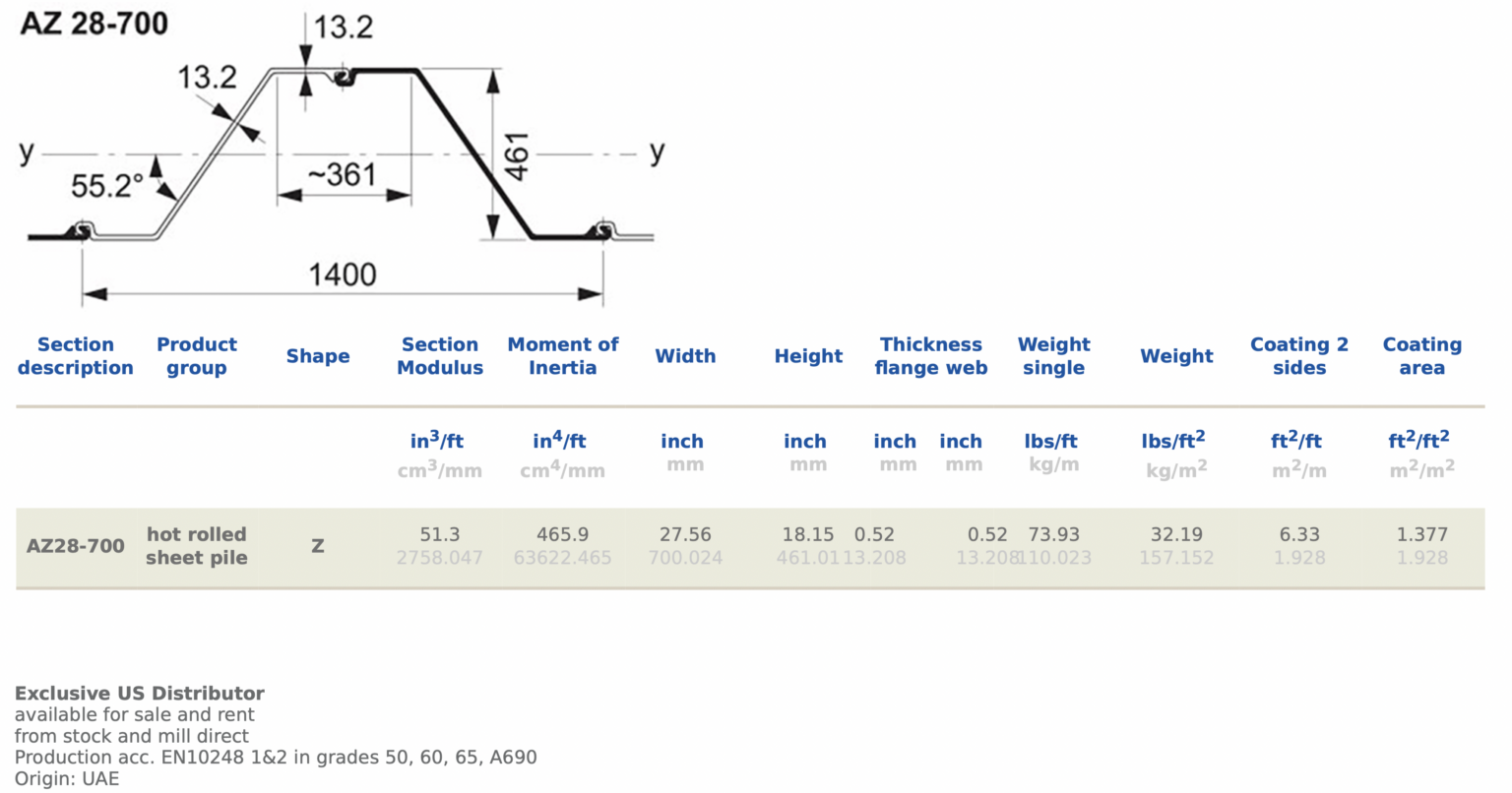This screenshot has width=1512, height=793.
Task: Click the 51.3 section modulus value
Action: click(440, 534)
